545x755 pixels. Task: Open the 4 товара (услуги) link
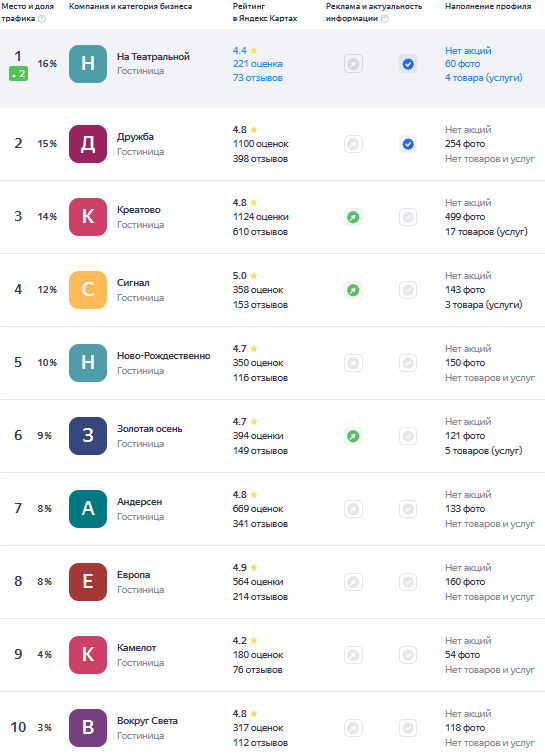483,78
